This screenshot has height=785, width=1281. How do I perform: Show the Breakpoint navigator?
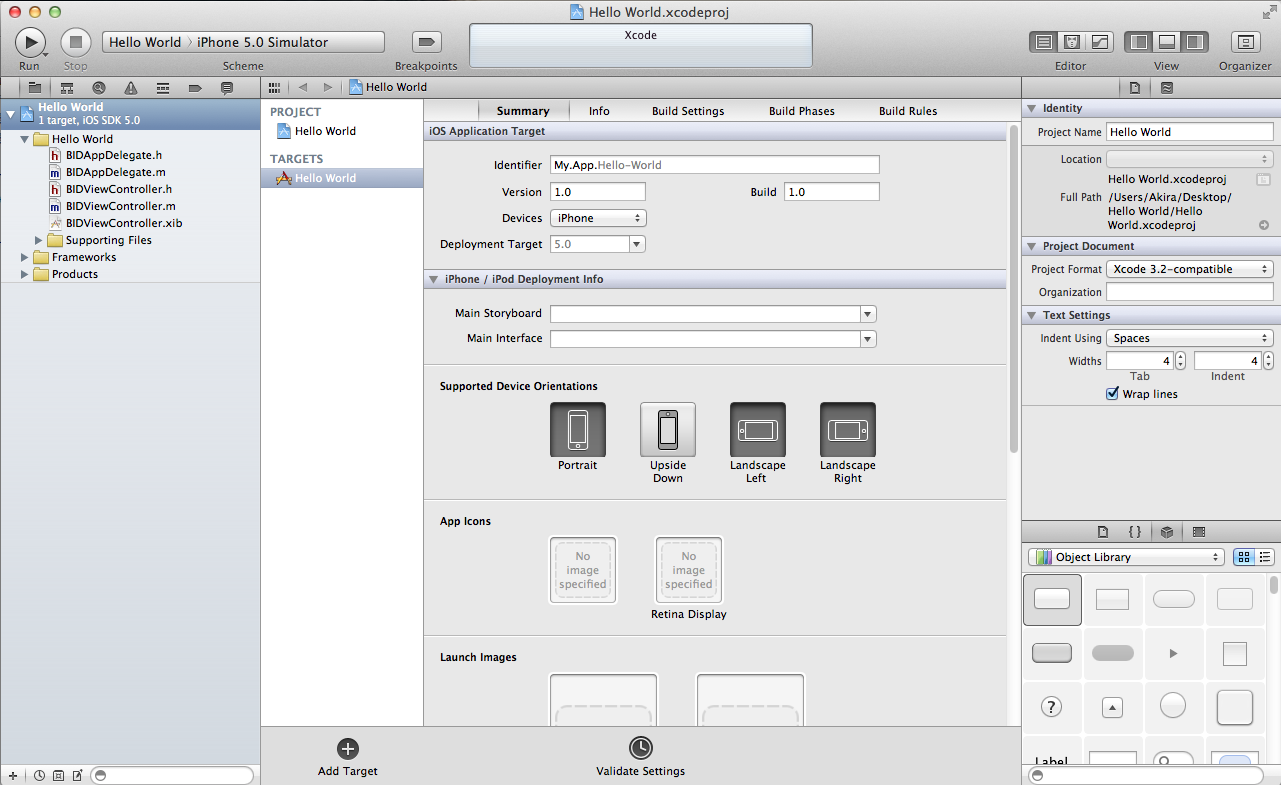coord(195,88)
